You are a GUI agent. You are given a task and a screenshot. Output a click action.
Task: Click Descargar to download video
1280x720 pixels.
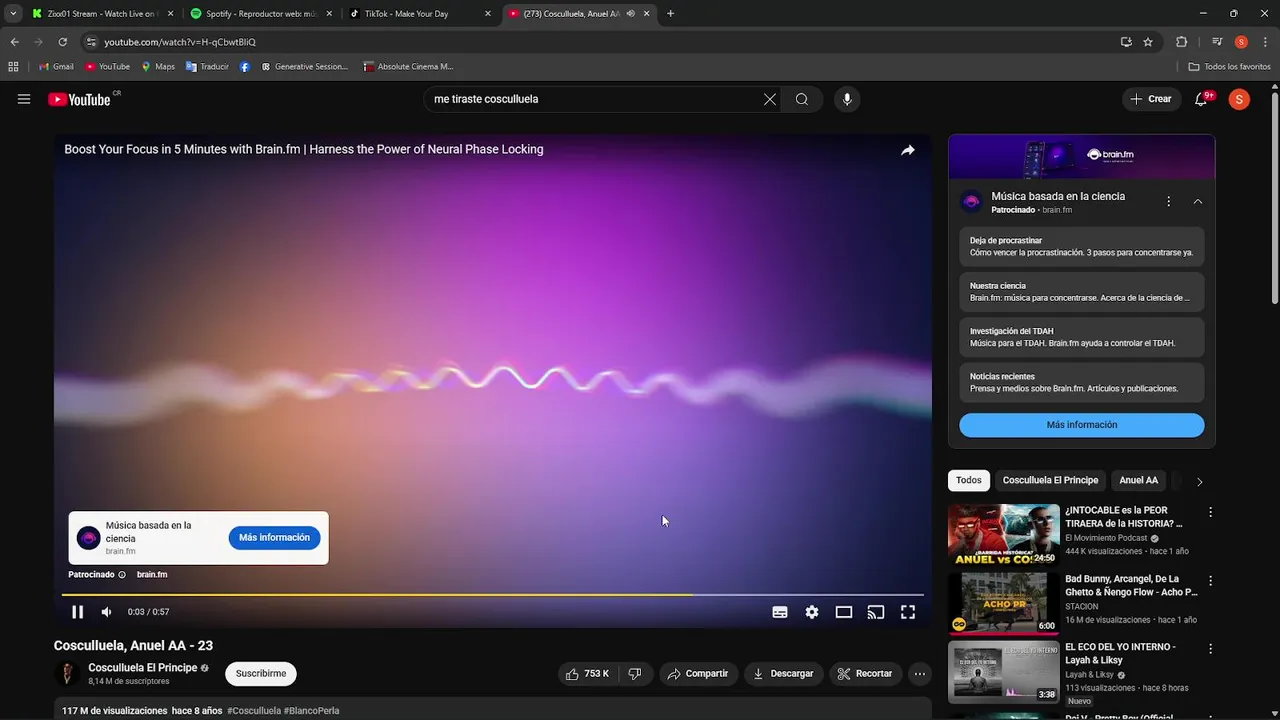[x=783, y=674]
